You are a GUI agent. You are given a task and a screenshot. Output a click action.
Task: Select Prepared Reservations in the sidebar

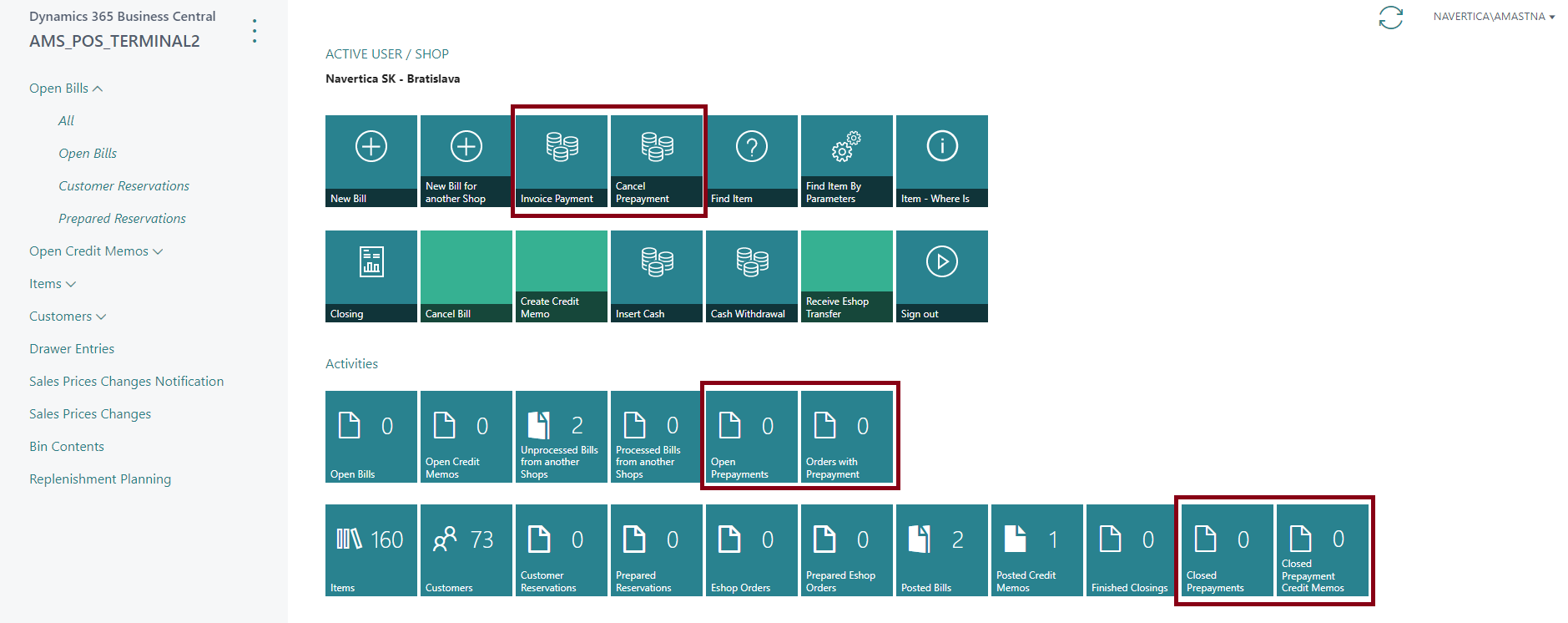click(122, 219)
